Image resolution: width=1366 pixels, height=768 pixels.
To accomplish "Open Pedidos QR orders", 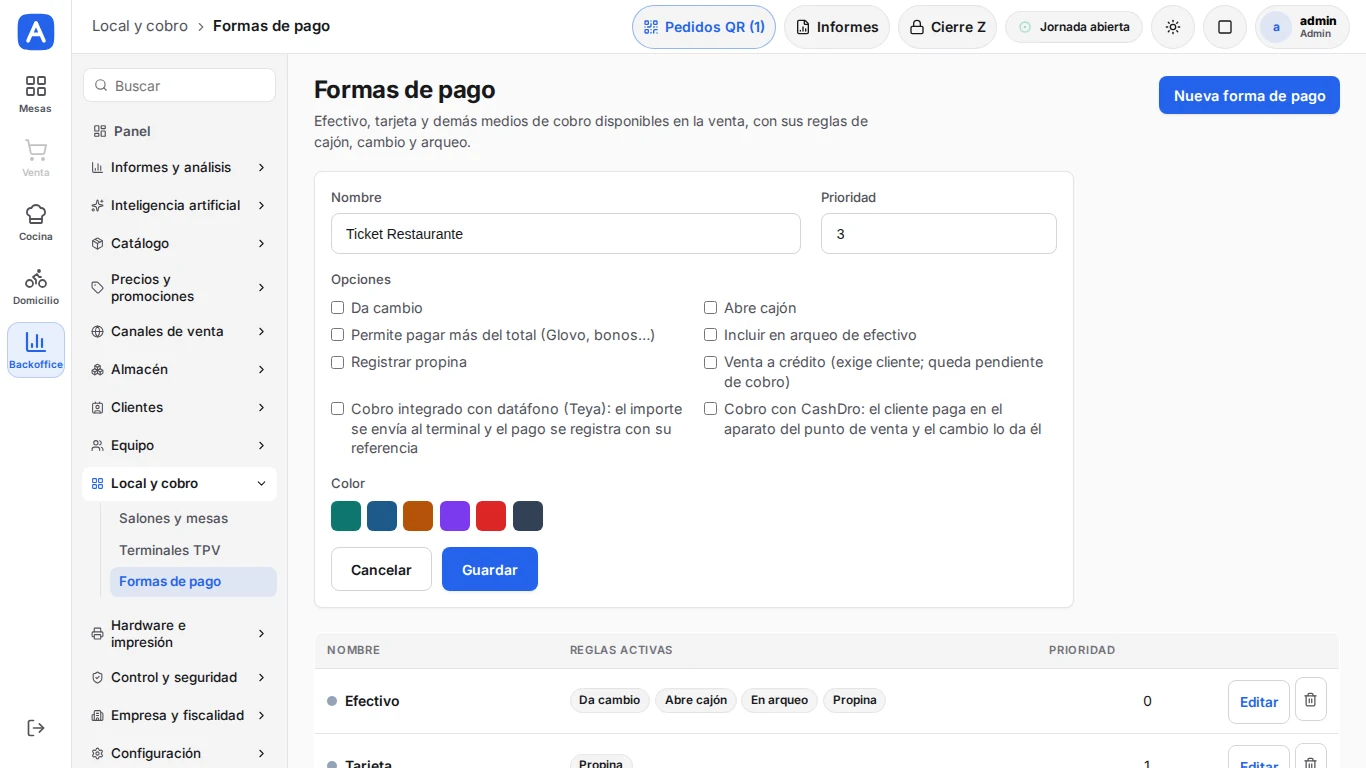I will (x=704, y=27).
